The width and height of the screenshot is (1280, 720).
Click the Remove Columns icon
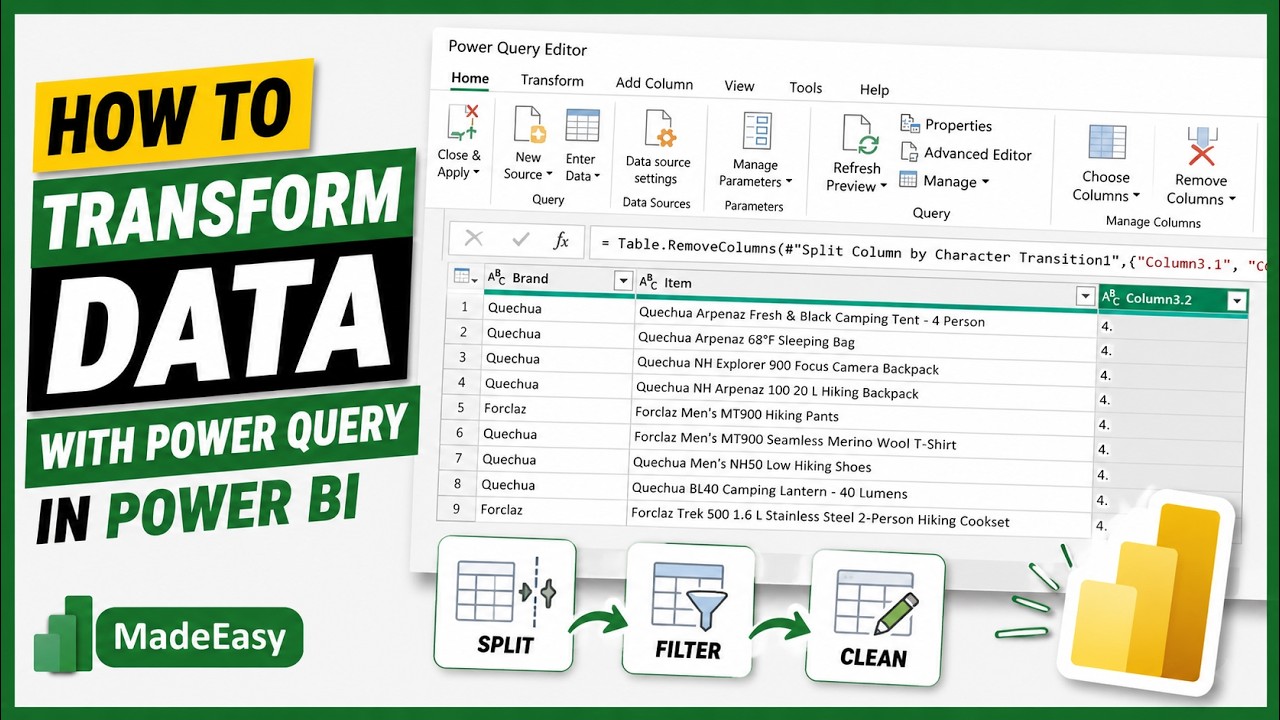pos(1202,147)
